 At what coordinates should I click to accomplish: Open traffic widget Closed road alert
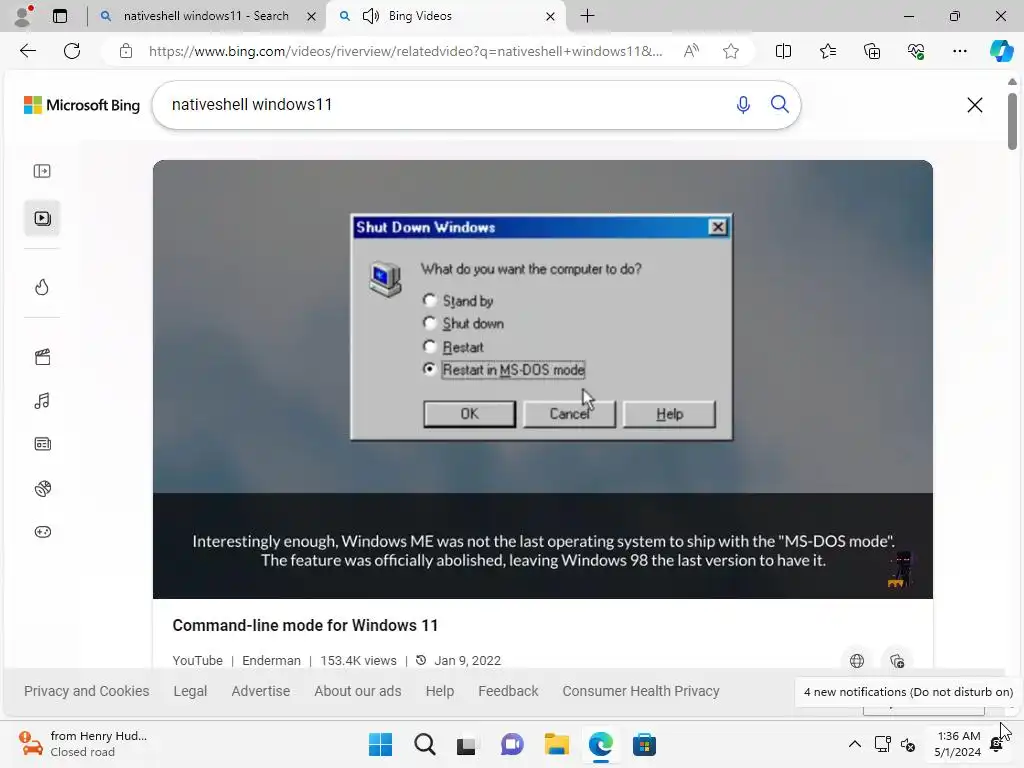84,744
